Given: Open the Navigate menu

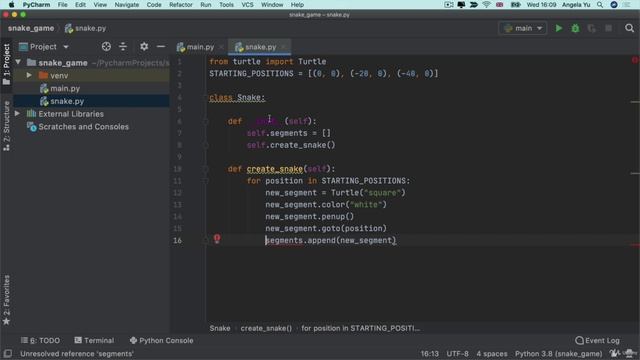Looking at the screenshot, I should point(127,5).
